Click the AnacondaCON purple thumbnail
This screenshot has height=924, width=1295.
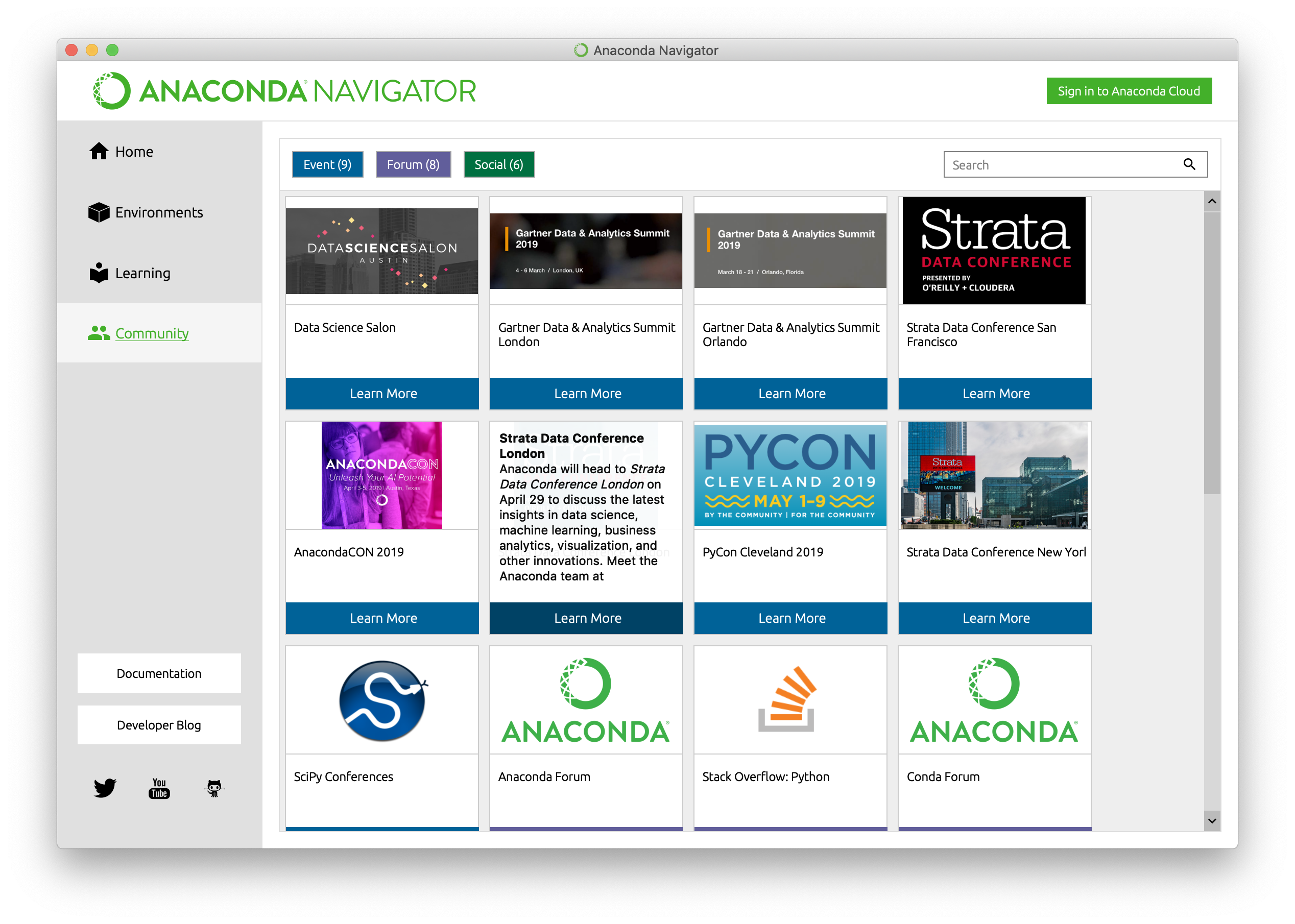point(382,475)
